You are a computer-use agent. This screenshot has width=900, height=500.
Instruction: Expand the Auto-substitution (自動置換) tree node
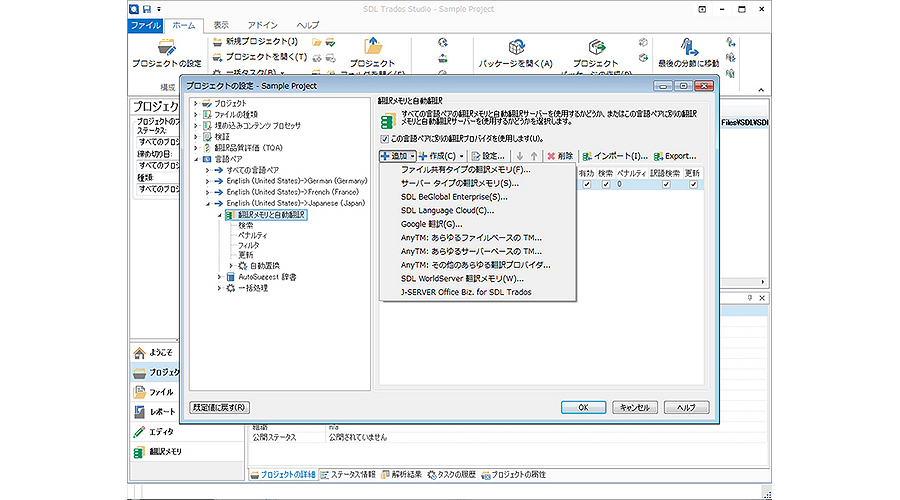pyautogui.click(x=231, y=266)
